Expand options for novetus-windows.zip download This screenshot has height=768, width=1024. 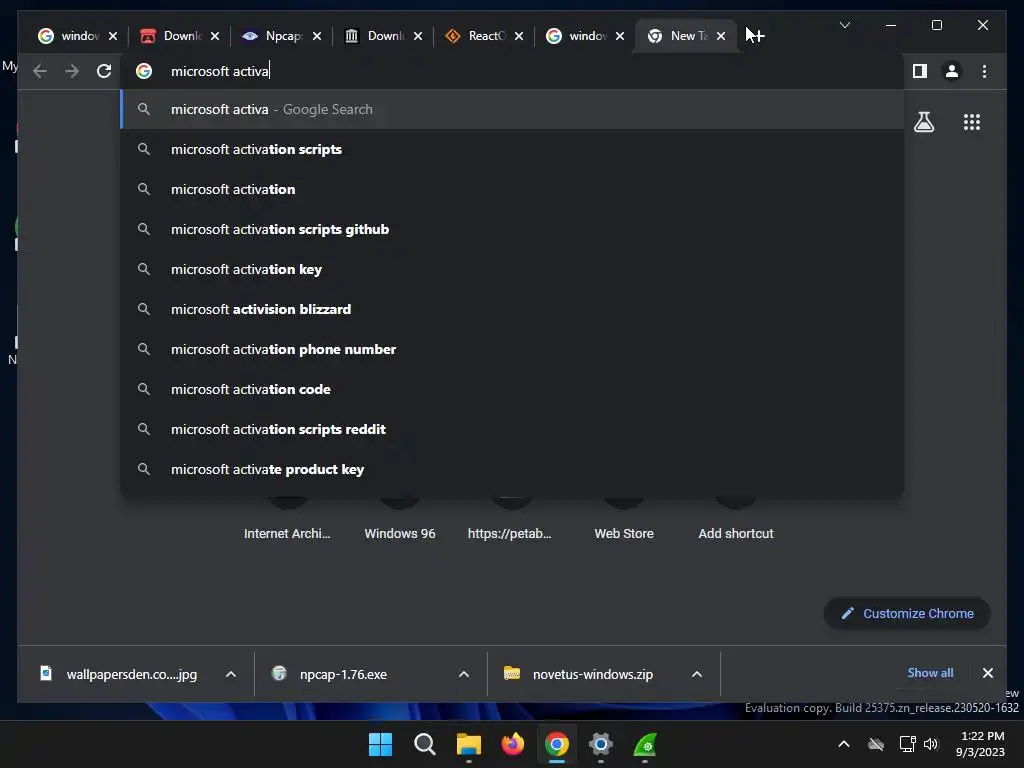(697, 674)
